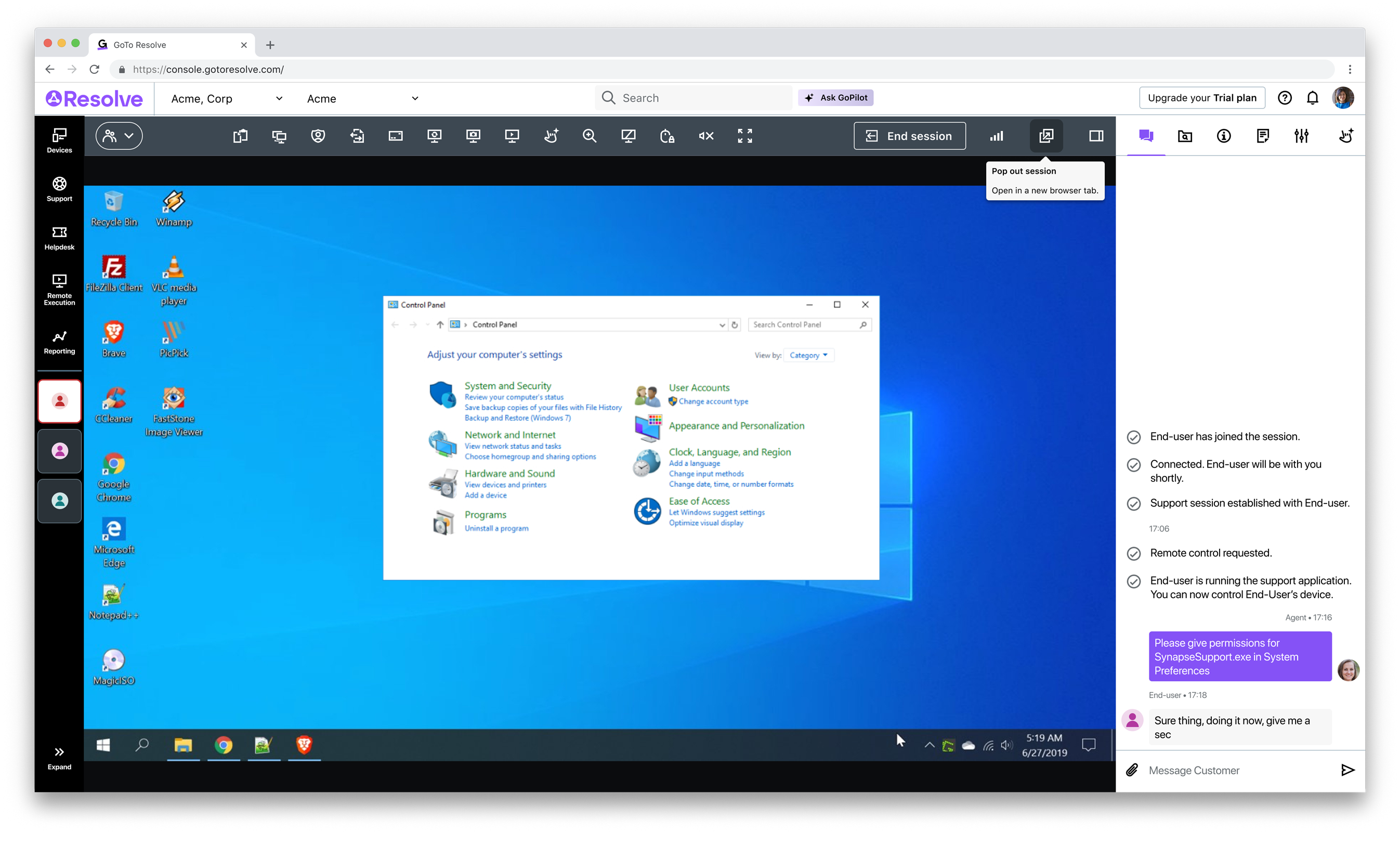Screen dimensions: 1400x857
Task: Open Remote Execution in left sidebar
Action: click(x=59, y=289)
